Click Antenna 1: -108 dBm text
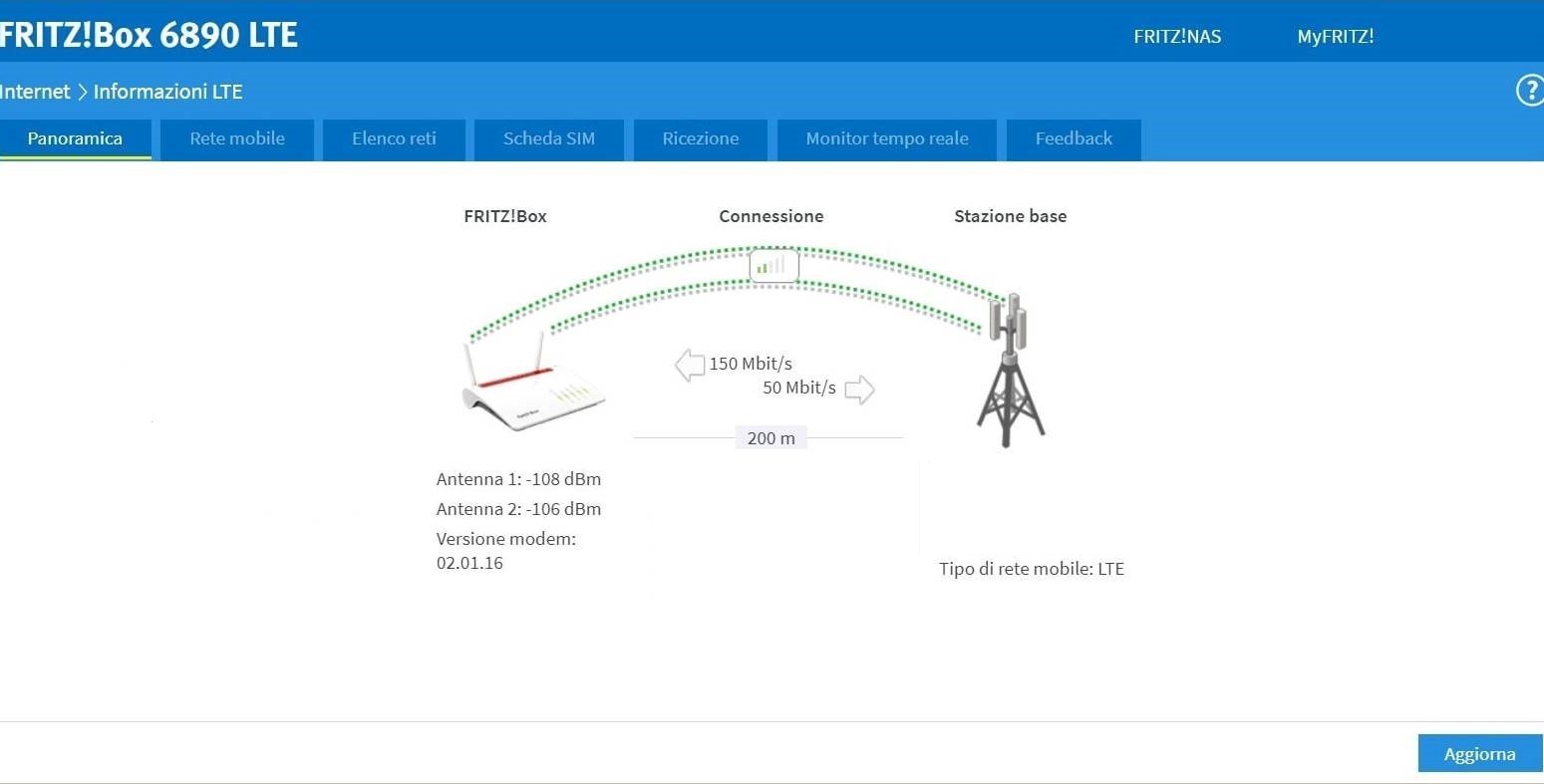 [x=518, y=479]
